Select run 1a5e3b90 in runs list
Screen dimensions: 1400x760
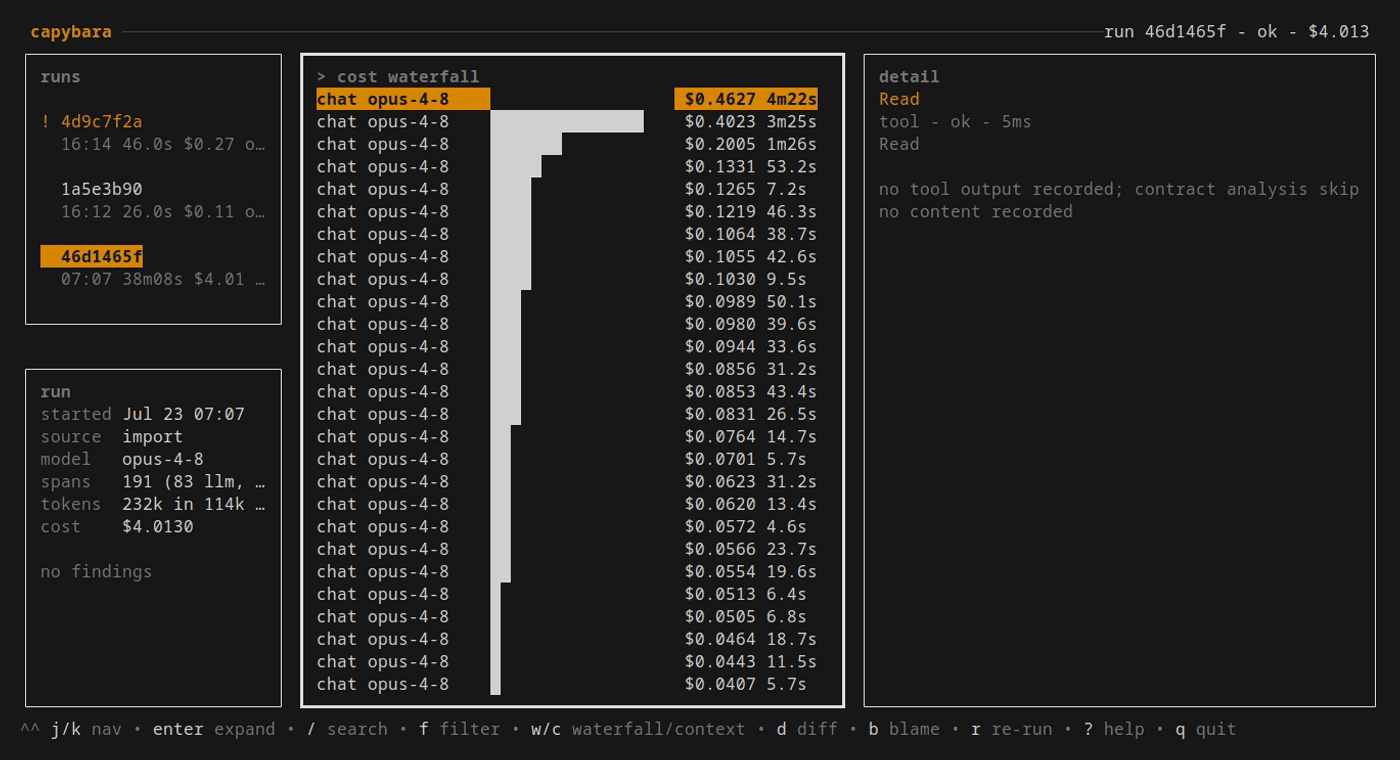(x=101, y=189)
